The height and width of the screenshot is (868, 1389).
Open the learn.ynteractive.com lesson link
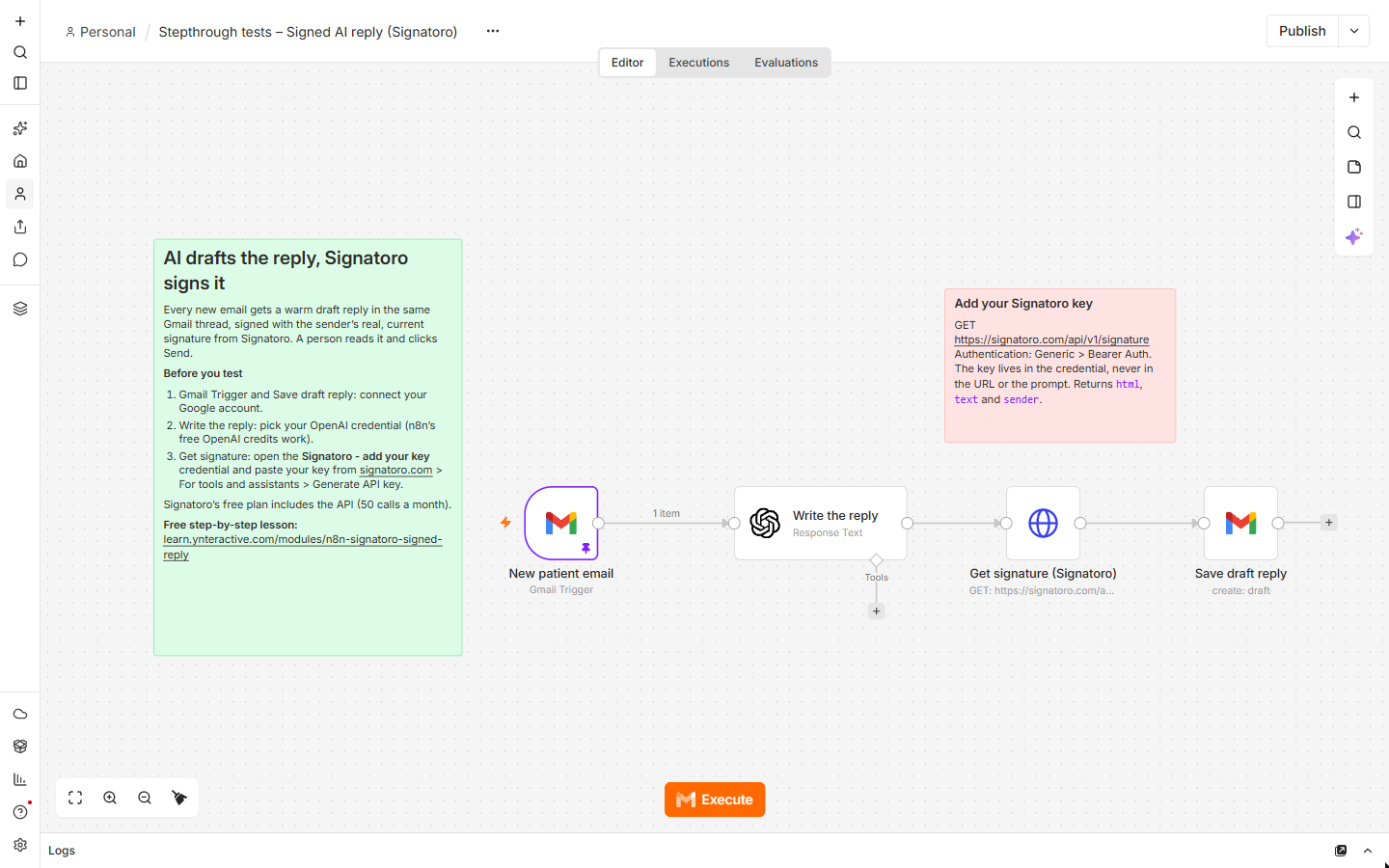point(302,546)
